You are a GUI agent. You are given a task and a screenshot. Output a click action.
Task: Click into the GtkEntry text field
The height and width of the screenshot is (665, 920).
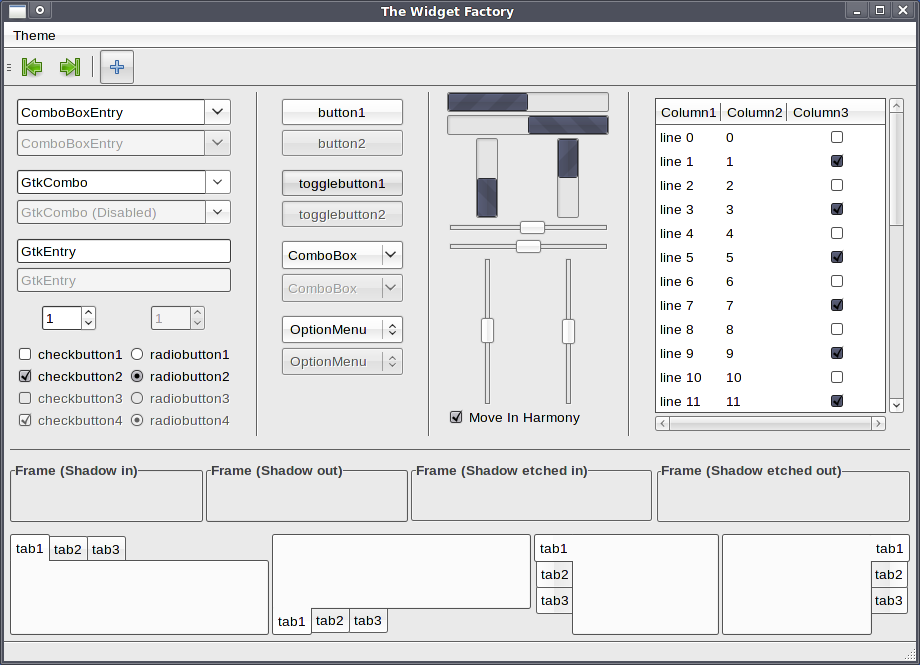124,251
